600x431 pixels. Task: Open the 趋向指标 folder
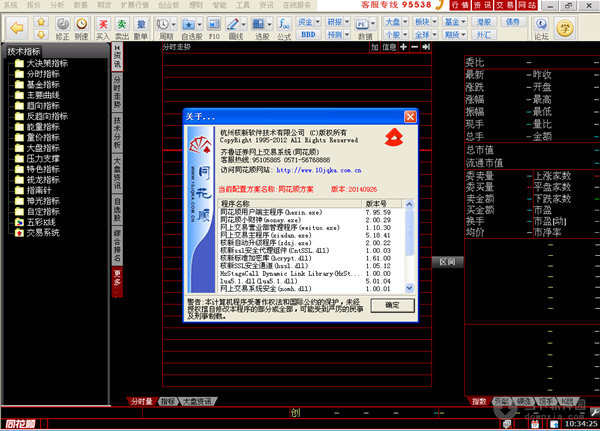(37, 106)
